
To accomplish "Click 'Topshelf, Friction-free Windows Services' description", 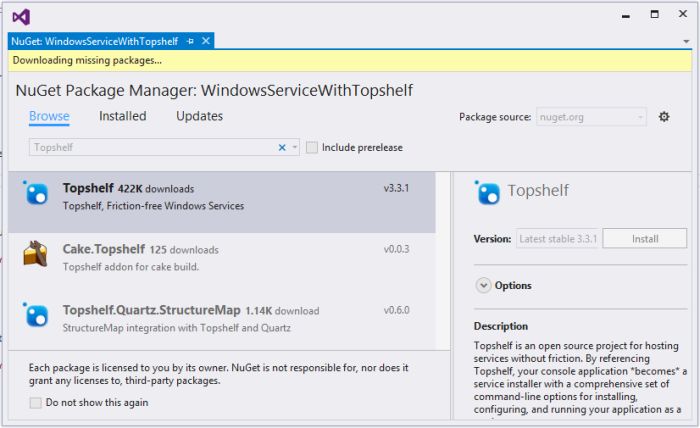I will point(154,206).
